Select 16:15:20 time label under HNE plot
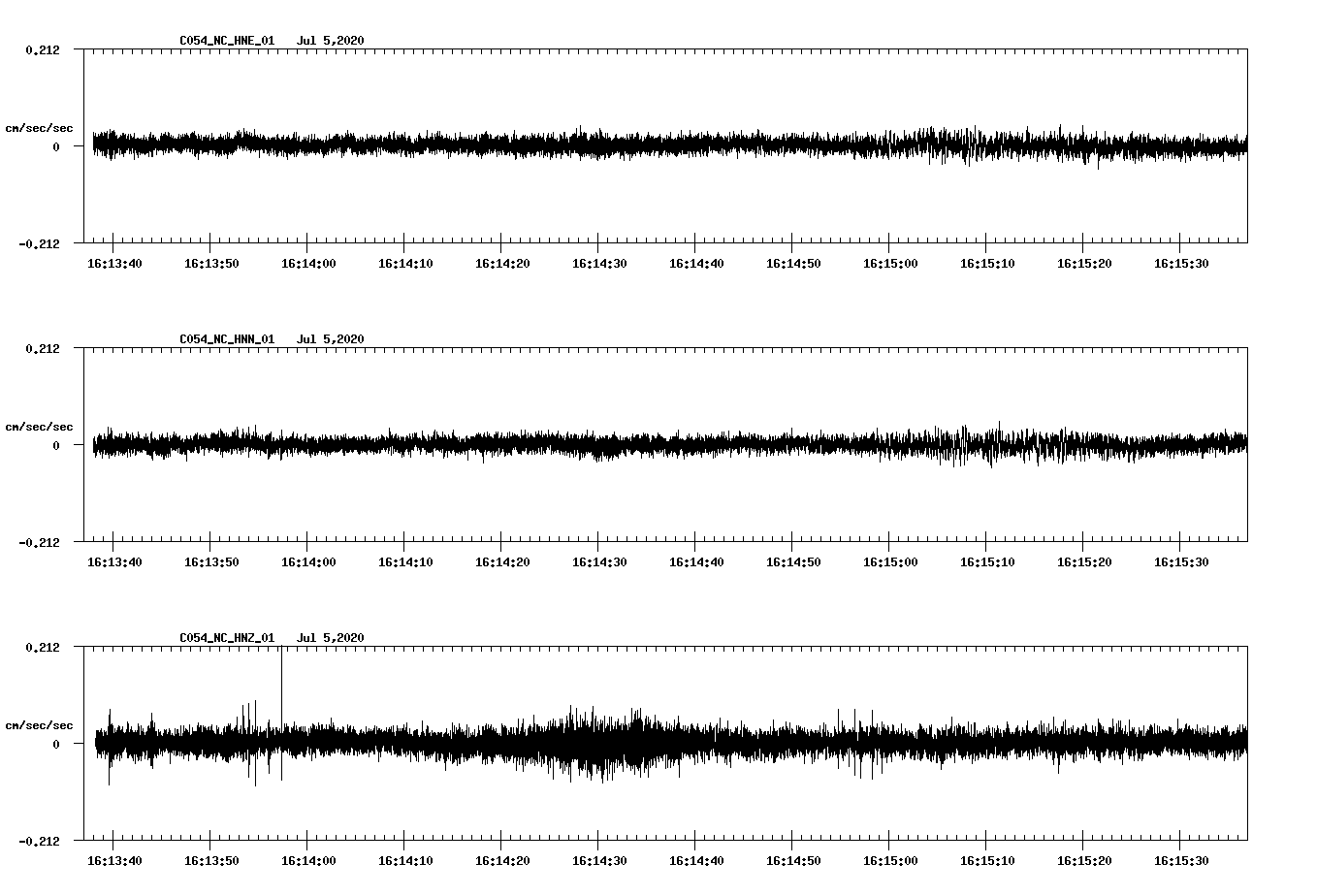The height and width of the screenshot is (896, 1317). [1084, 264]
